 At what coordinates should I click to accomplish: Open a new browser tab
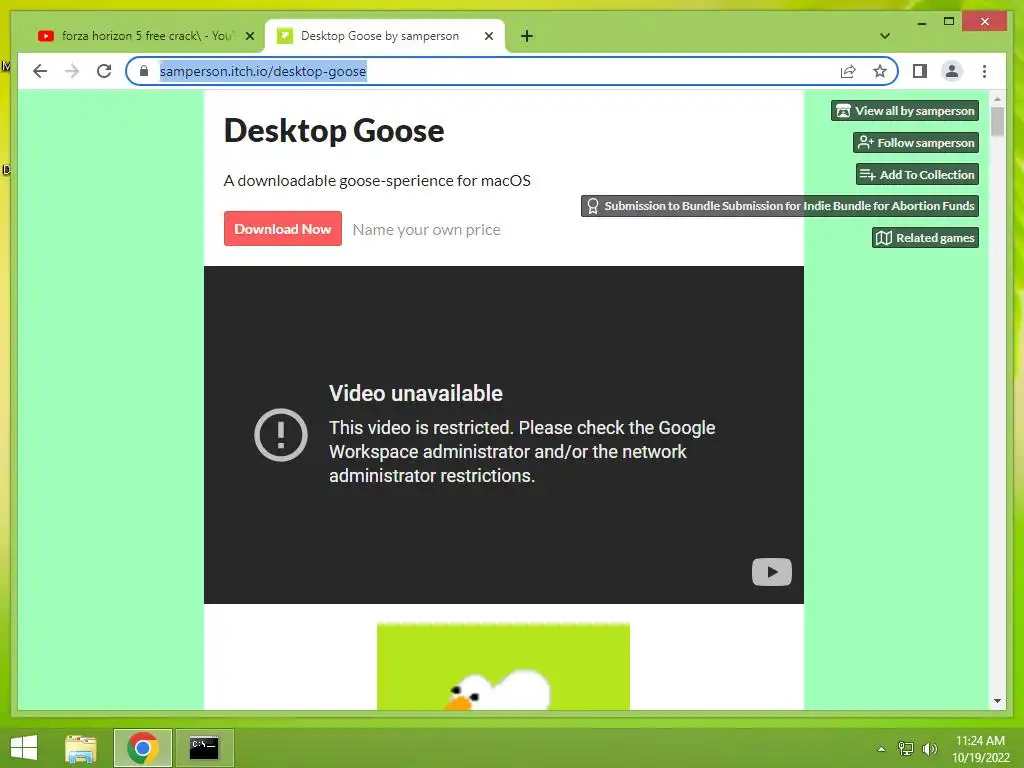[x=527, y=36]
